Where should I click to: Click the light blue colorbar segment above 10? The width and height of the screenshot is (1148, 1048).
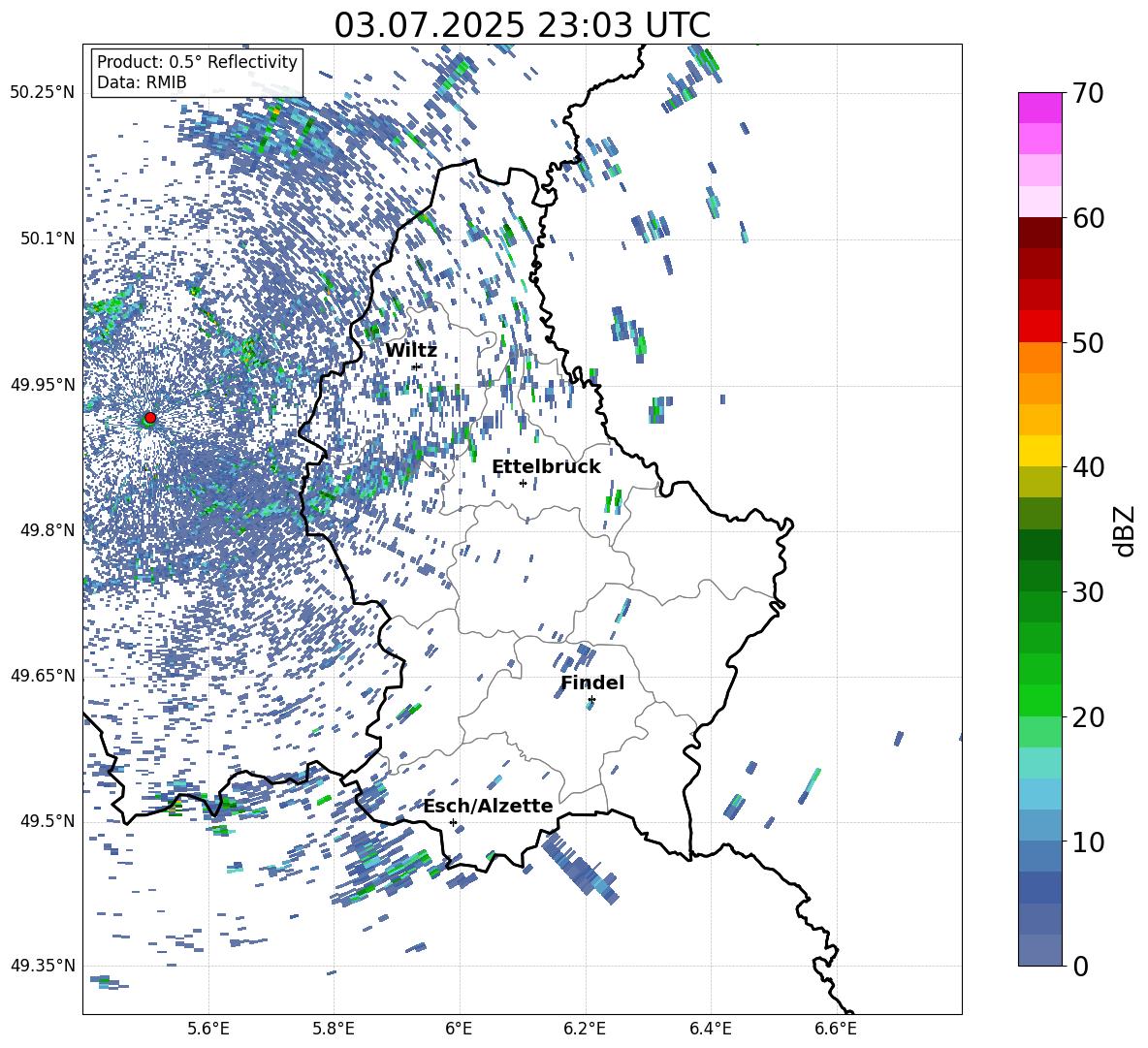pos(1040,825)
